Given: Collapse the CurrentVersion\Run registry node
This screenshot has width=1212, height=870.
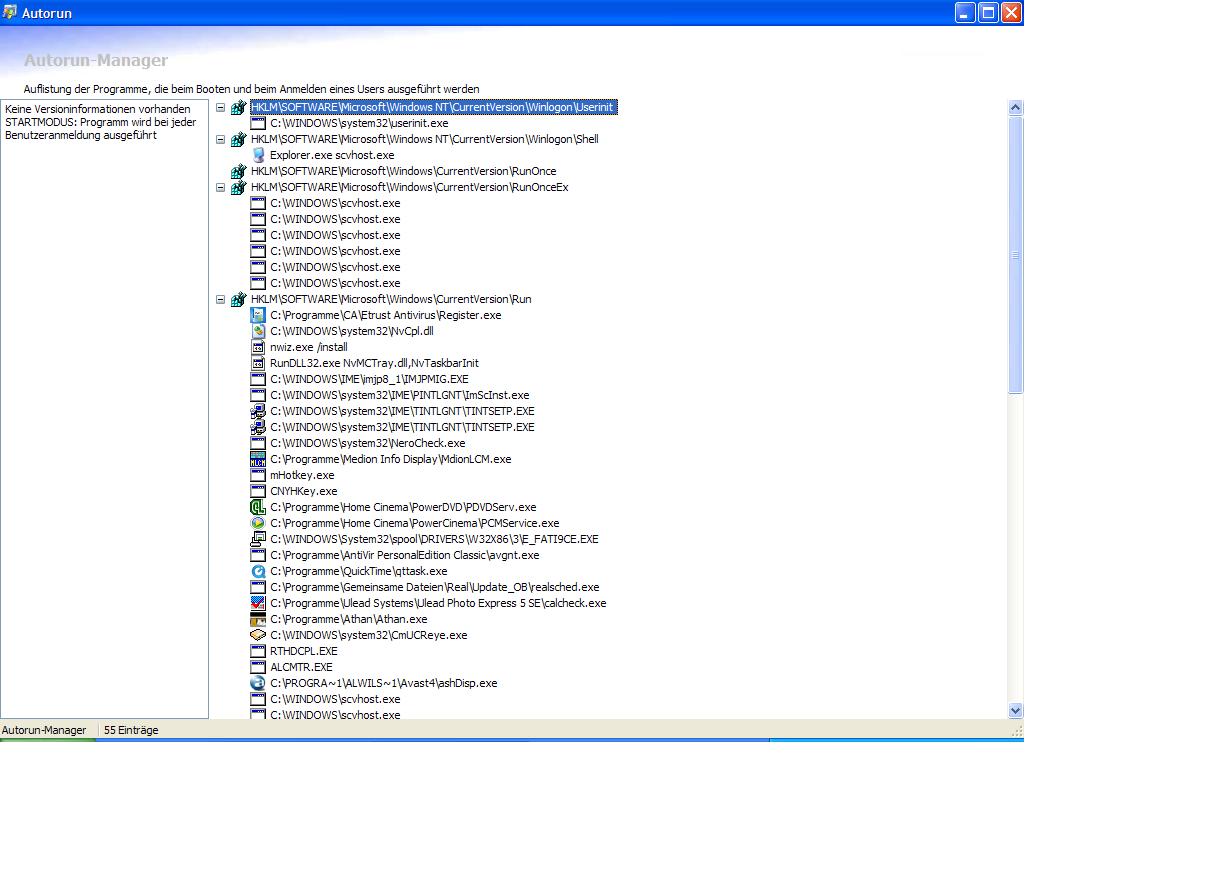Looking at the screenshot, I should 221,299.
